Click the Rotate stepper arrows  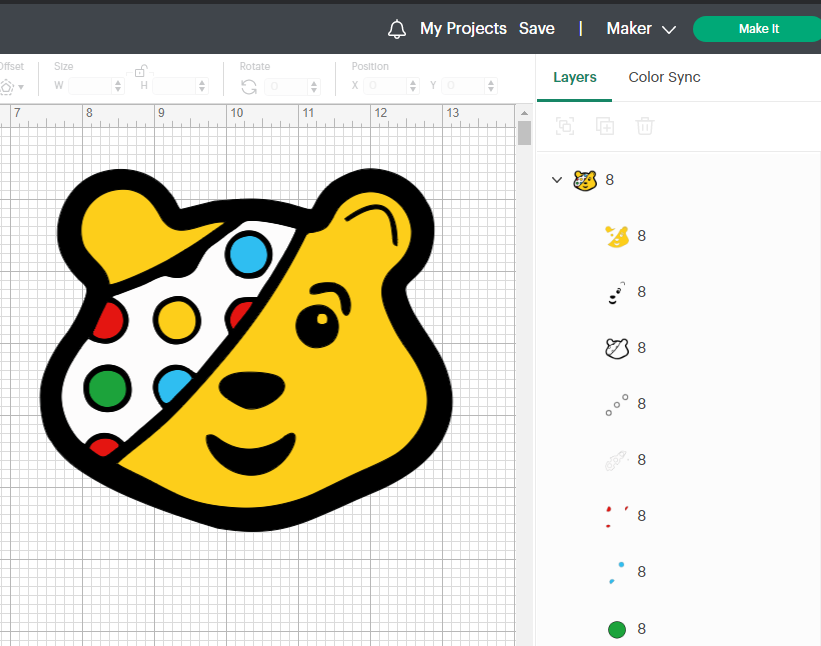click(314, 86)
